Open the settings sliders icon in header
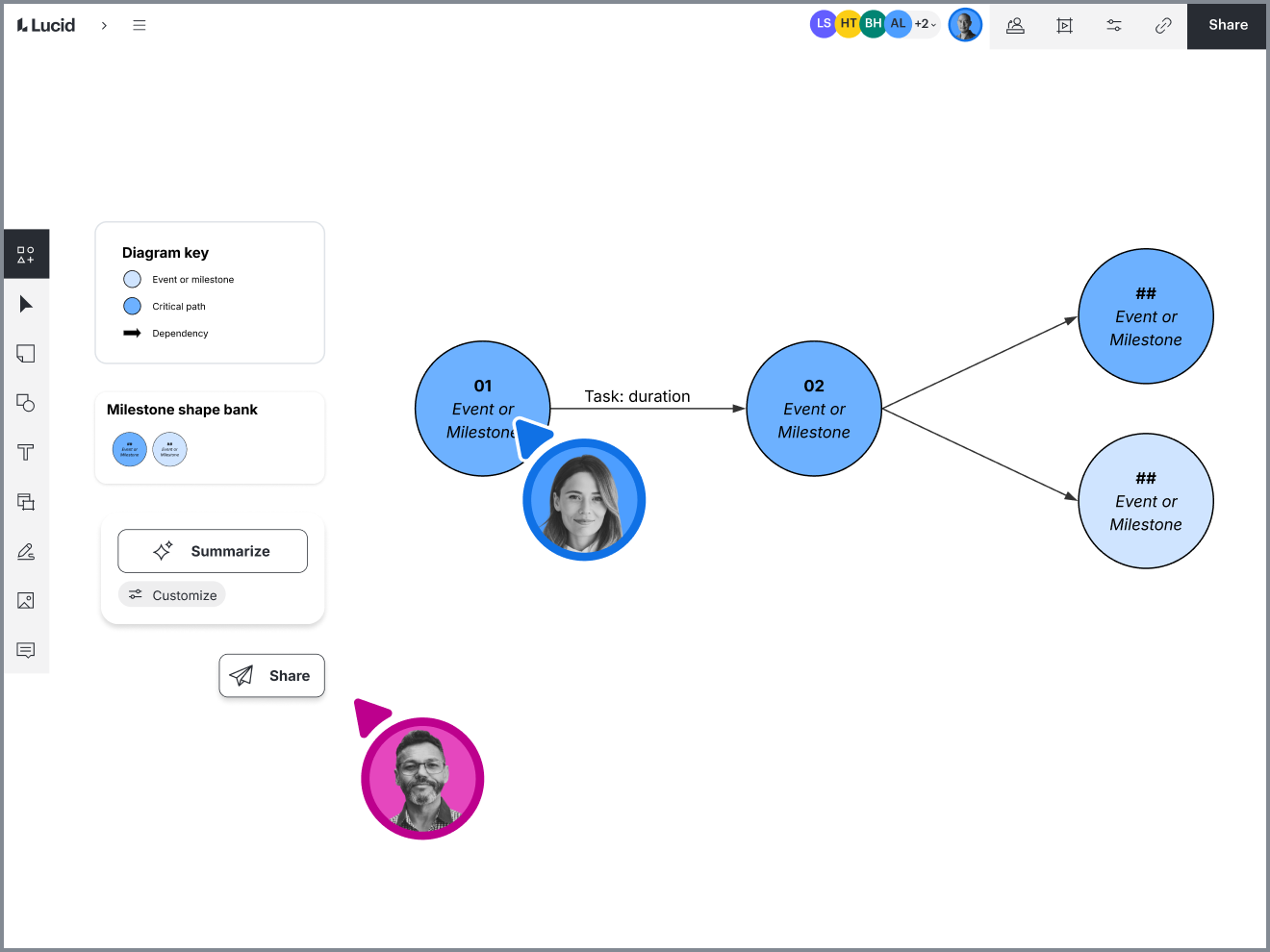Screen dimensions: 1270x952 [1114, 25]
